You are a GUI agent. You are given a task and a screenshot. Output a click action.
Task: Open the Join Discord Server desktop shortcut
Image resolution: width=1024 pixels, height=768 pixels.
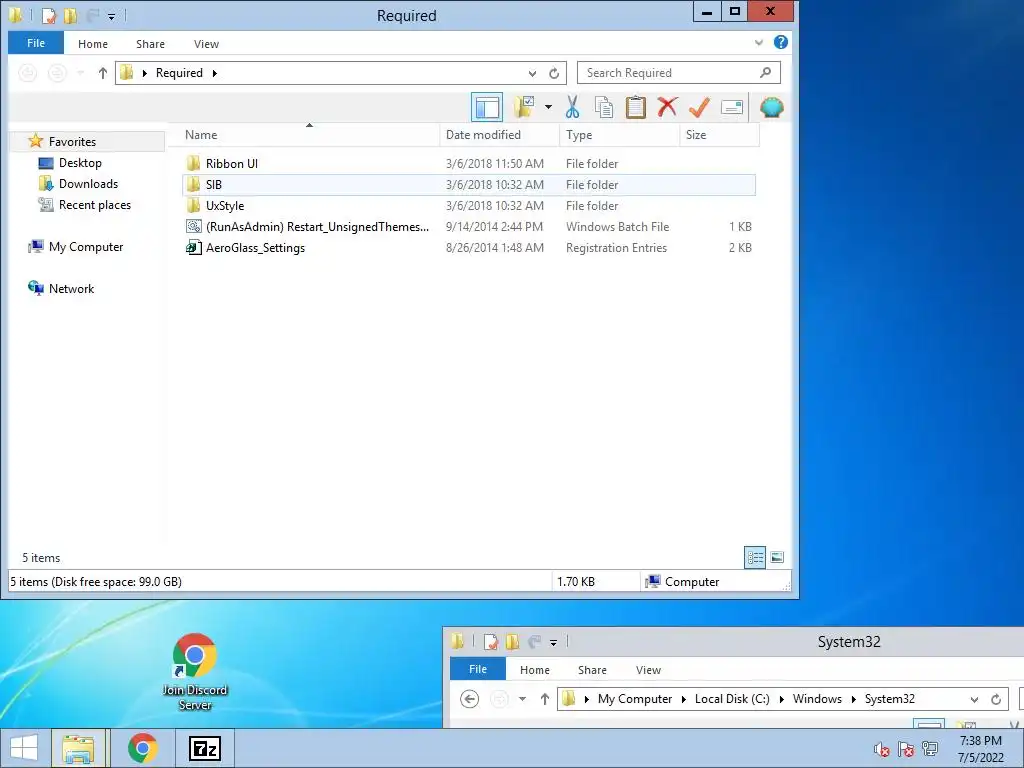point(195,672)
